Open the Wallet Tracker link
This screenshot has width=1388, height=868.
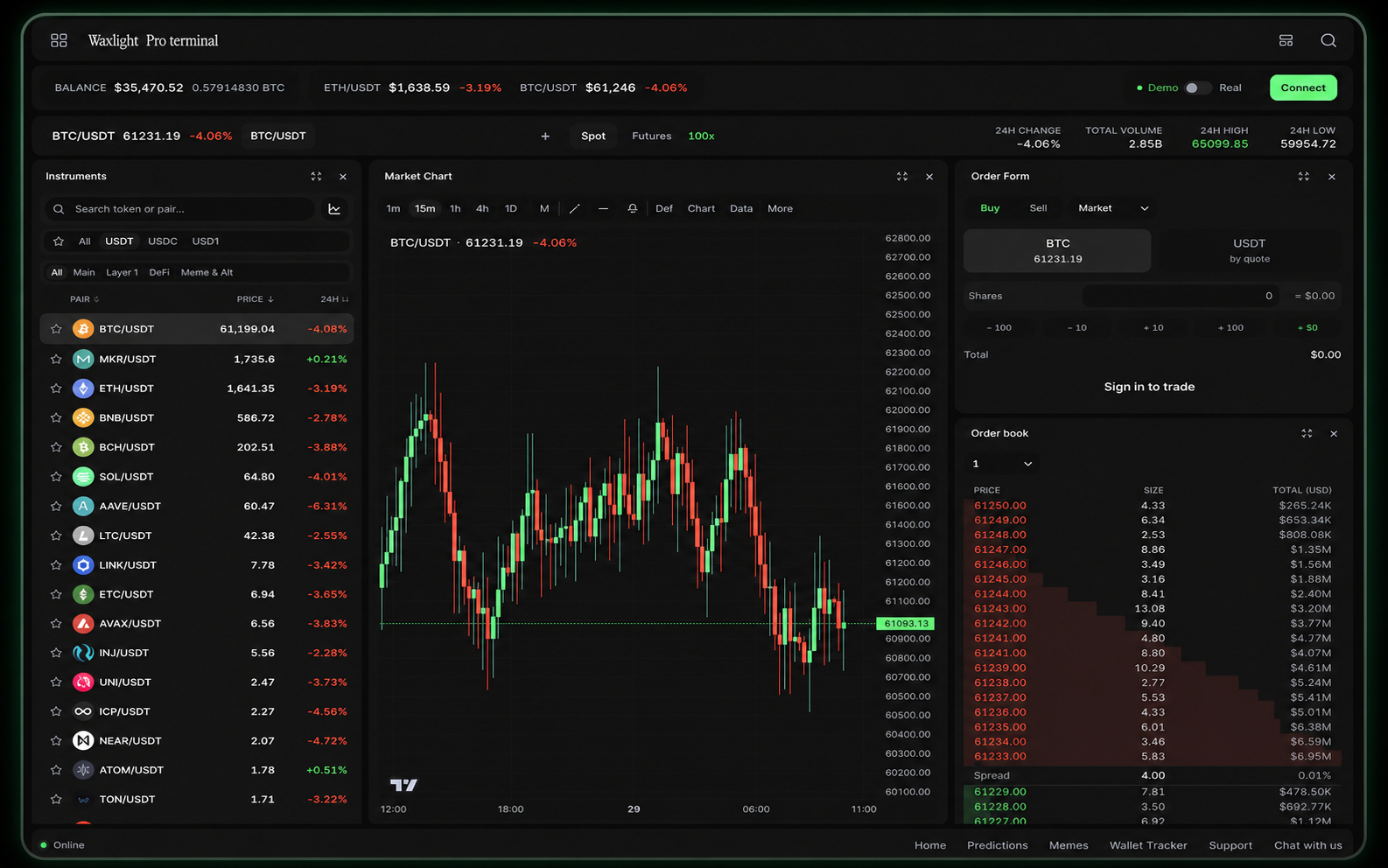click(1148, 845)
